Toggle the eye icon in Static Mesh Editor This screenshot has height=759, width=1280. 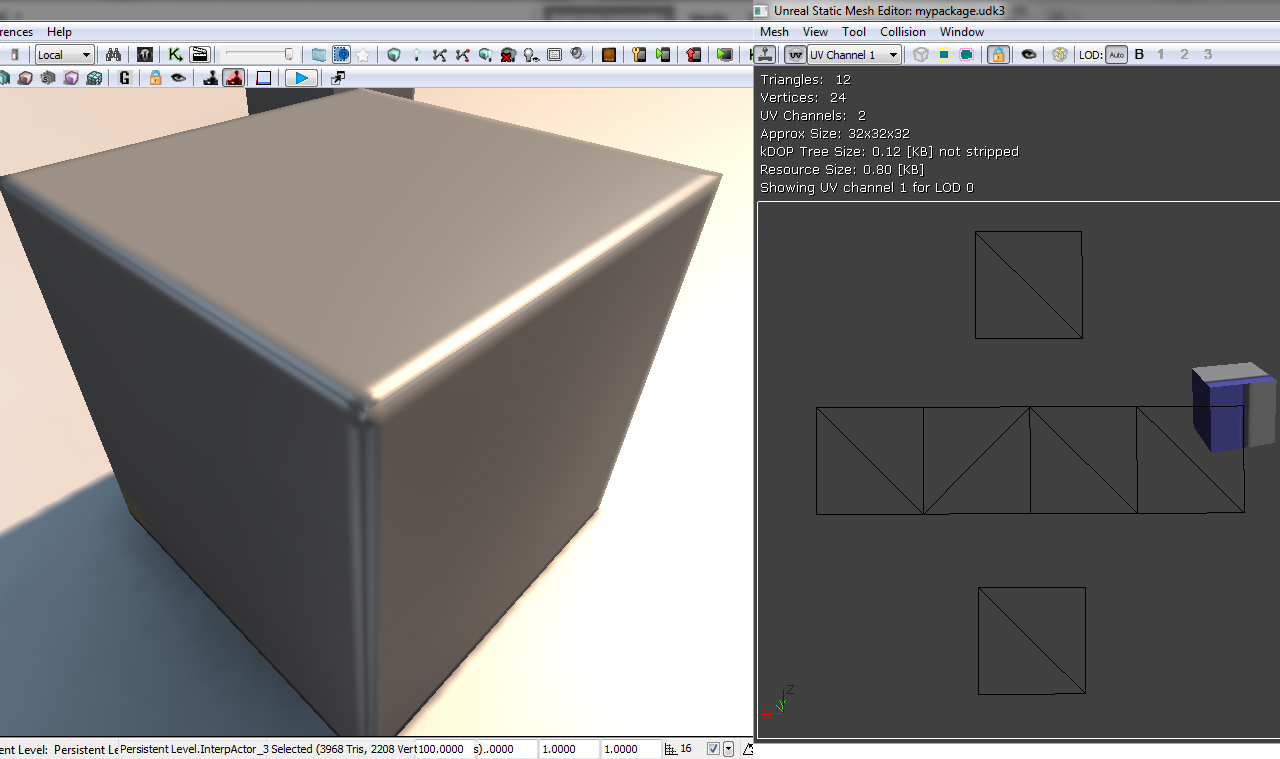(1028, 55)
